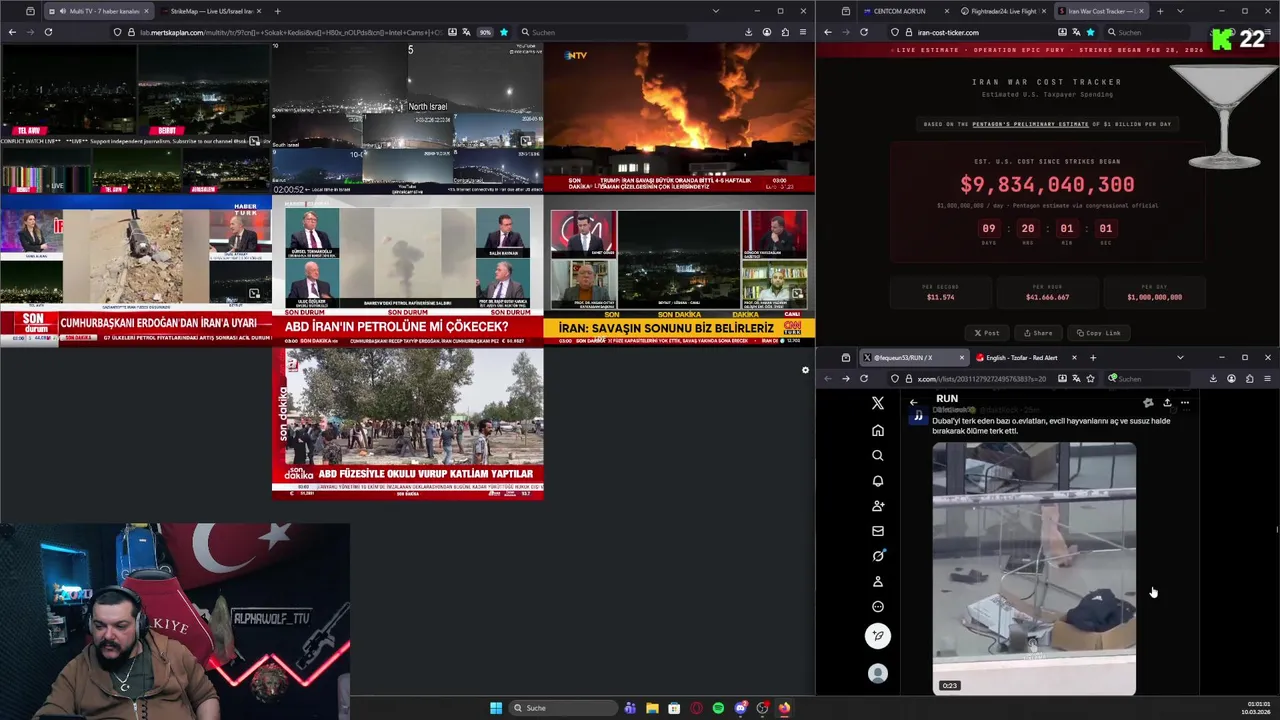Click taskbar Suche search box
1280x720 pixels.
click(x=562, y=708)
